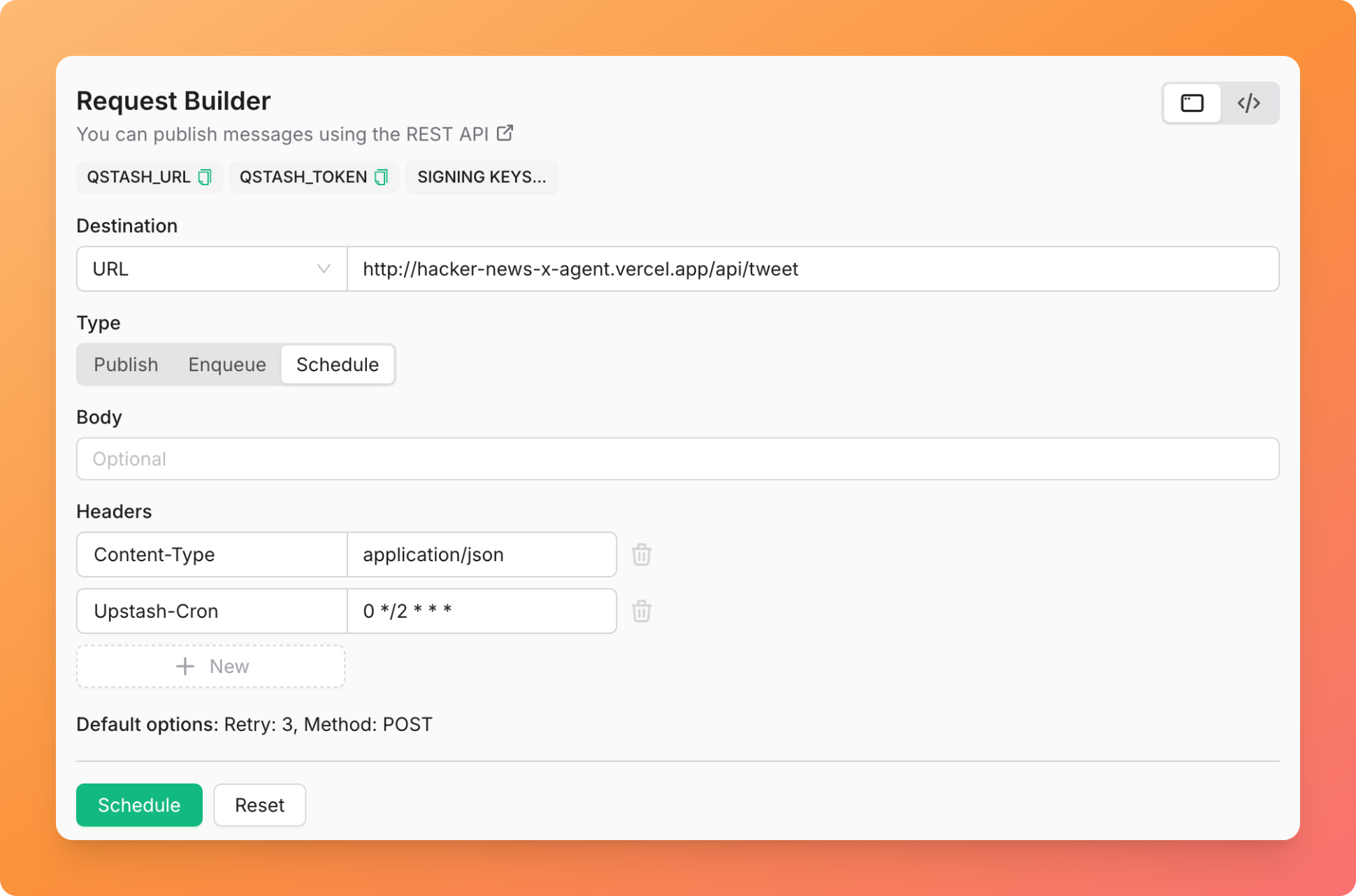Screen dimensions: 1356x896
Task: Copy the QSTASH_TOKEN value
Action: (x=380, y=177)
